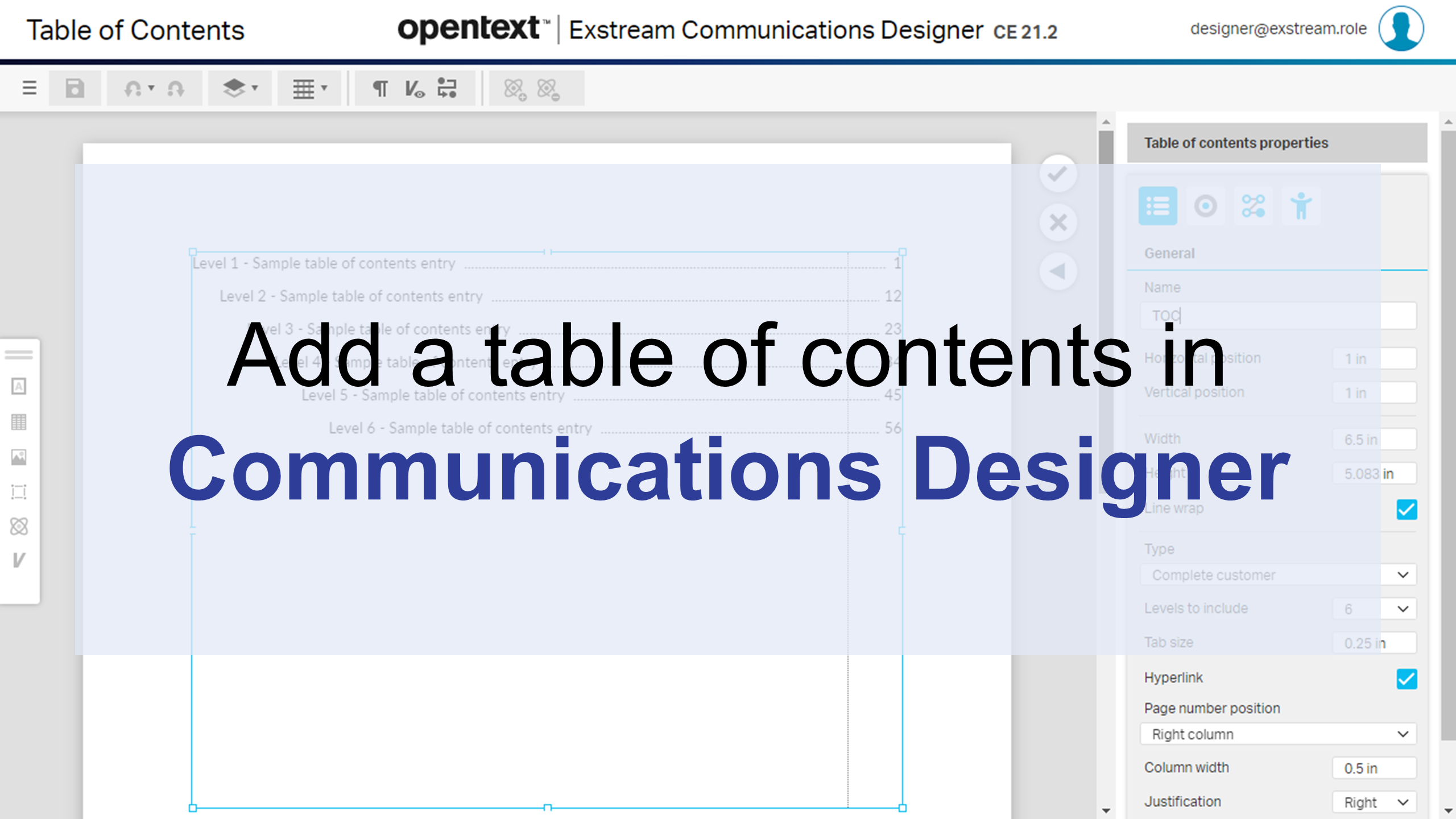Toggle the Line wrap checkbox
The width and height of the screenshot is (1456, 819).
coord(1407,509)
